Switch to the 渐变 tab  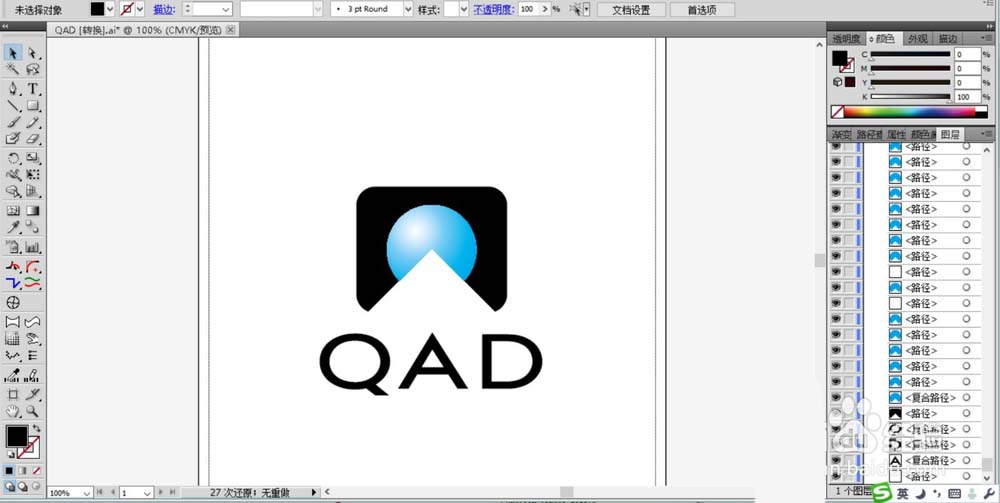[841, 135]
